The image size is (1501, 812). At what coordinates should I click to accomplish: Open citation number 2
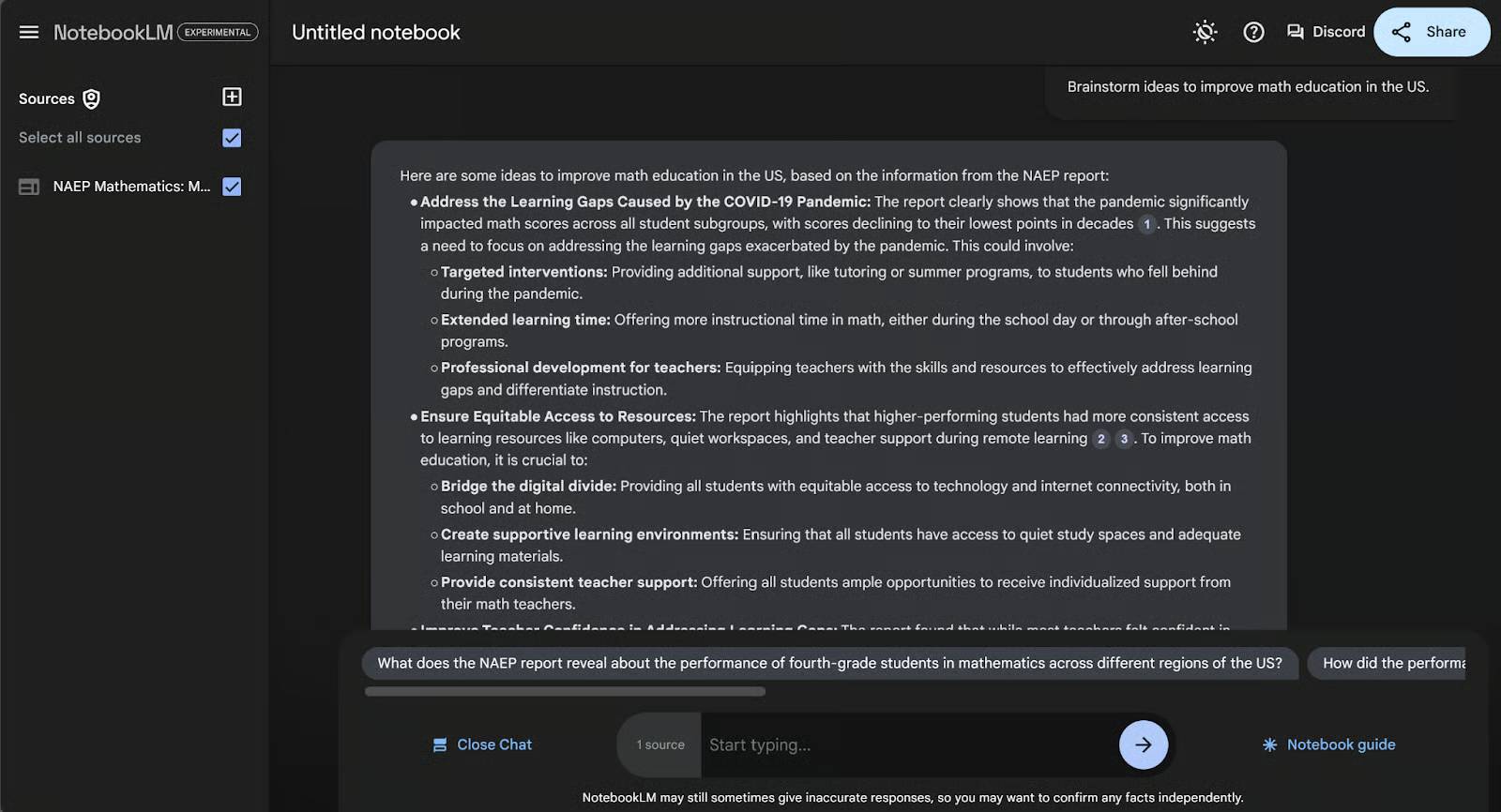point(1101,439)
